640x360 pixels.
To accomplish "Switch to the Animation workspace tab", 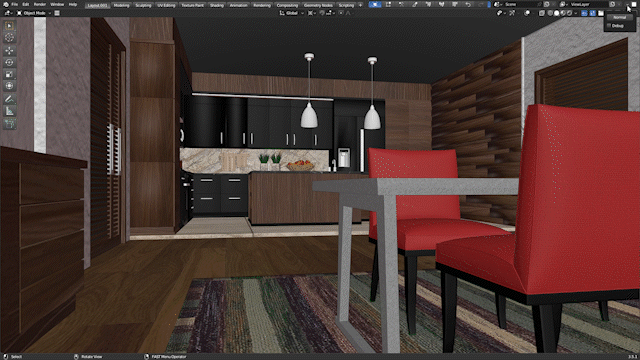I will (x=238, y=5).
